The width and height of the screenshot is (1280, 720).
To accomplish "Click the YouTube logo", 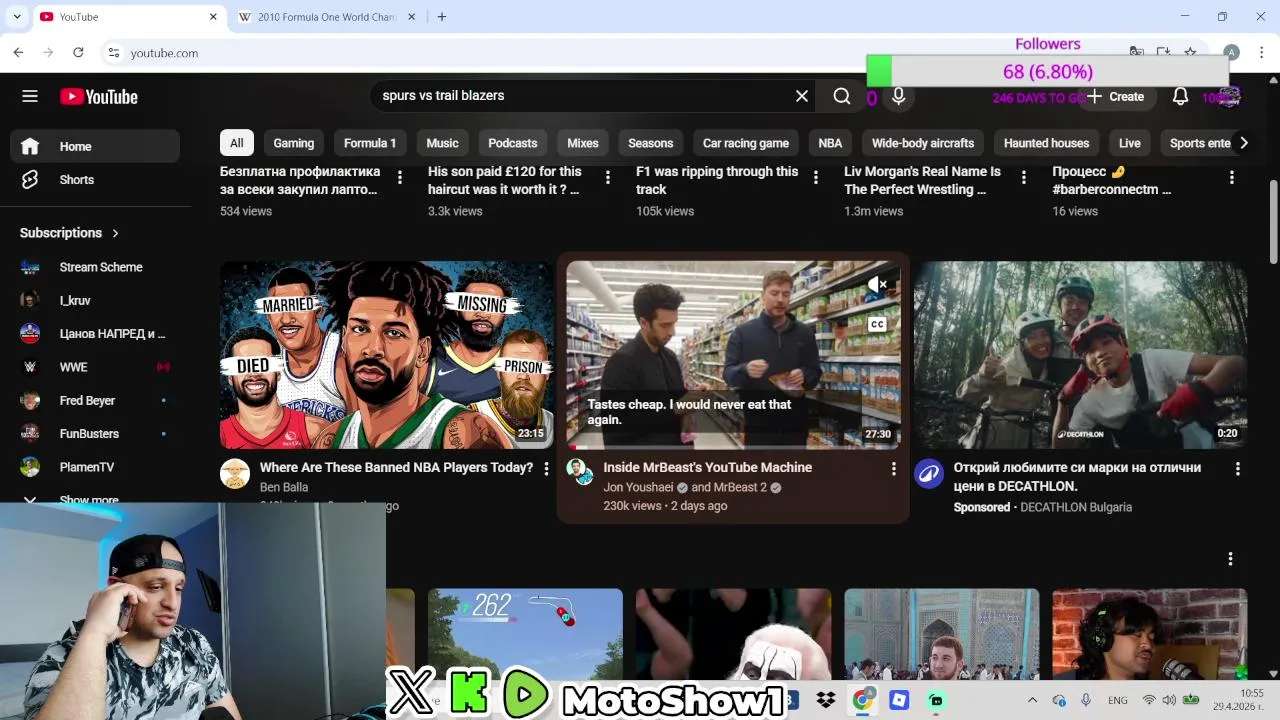I will click(99, 97).
